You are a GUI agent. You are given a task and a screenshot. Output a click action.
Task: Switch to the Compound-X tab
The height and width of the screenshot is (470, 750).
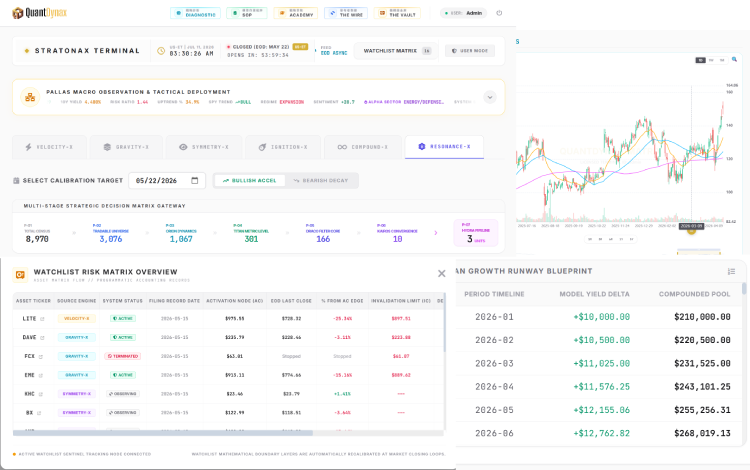pyautogui.click(x=363, y=147)
